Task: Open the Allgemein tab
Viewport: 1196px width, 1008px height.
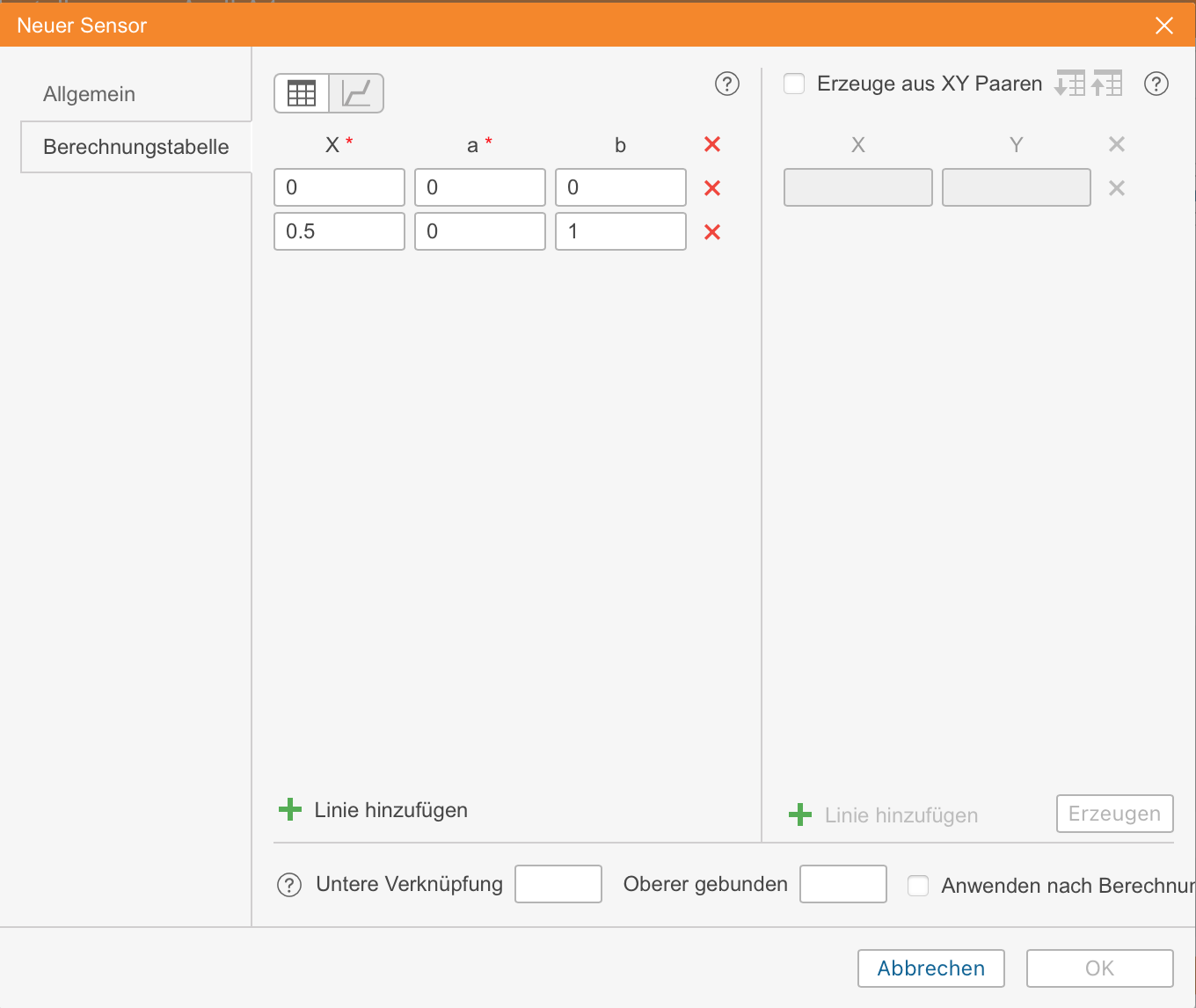Action: 90,94
